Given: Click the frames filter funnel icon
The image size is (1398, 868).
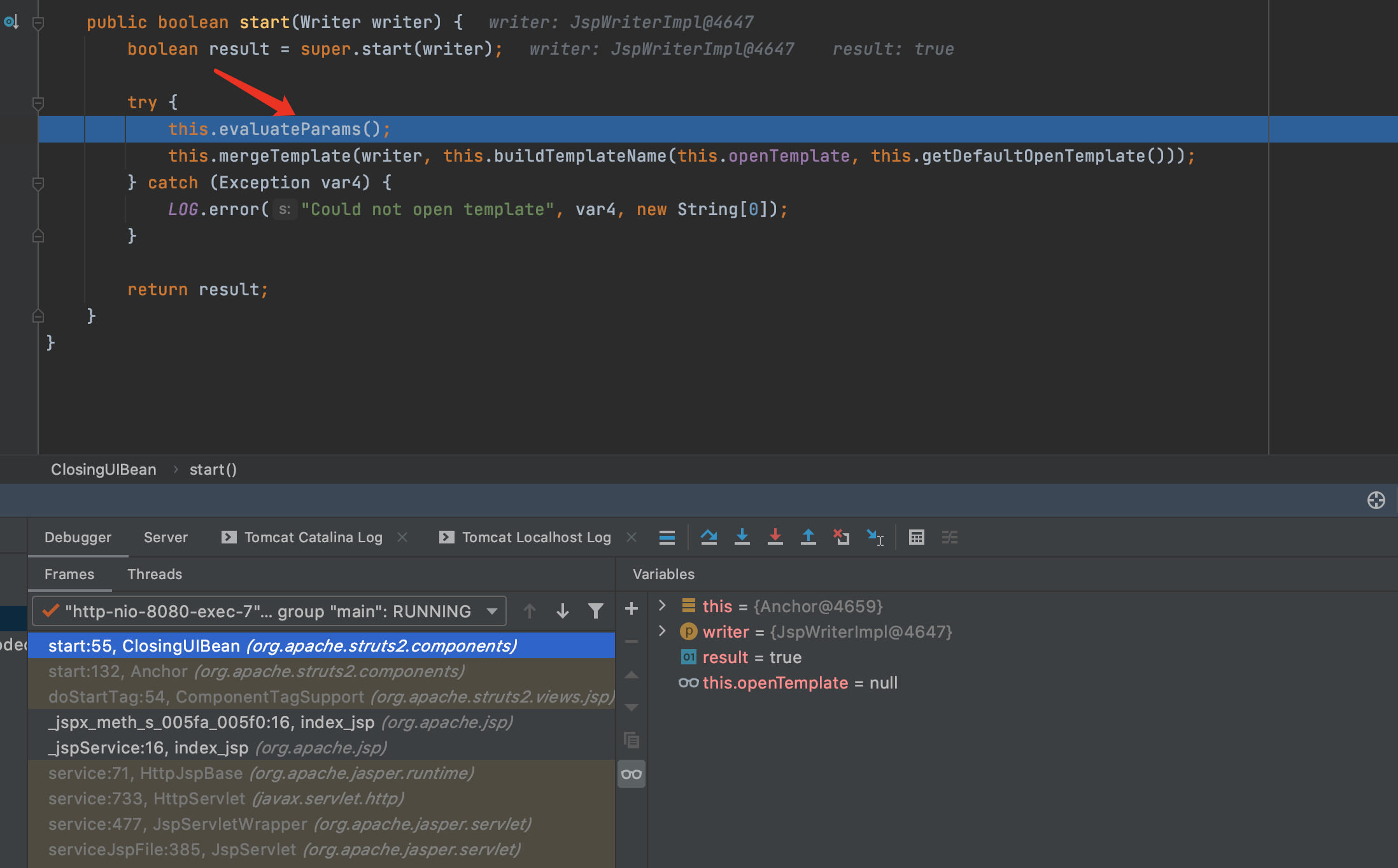Looking at the screenshot, I should point(595,611).
